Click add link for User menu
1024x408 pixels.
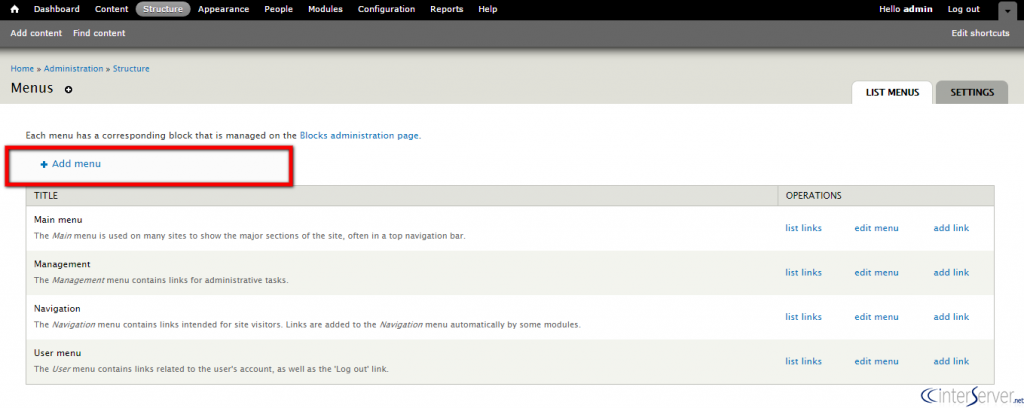click(951, 361)
